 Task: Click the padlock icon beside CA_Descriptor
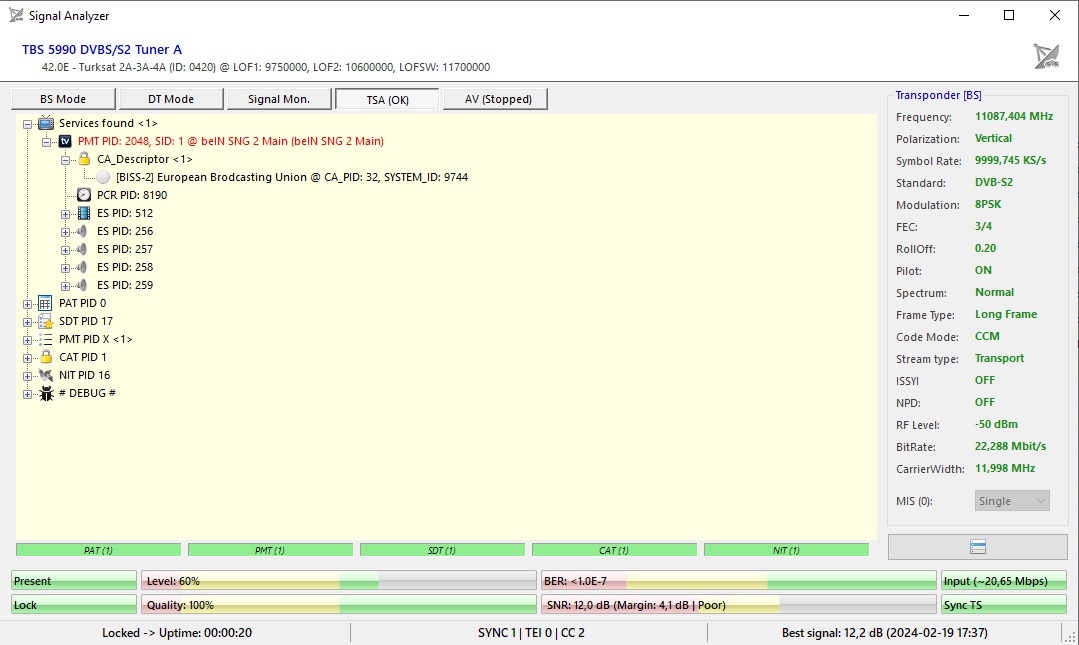[x=84, y=159]
